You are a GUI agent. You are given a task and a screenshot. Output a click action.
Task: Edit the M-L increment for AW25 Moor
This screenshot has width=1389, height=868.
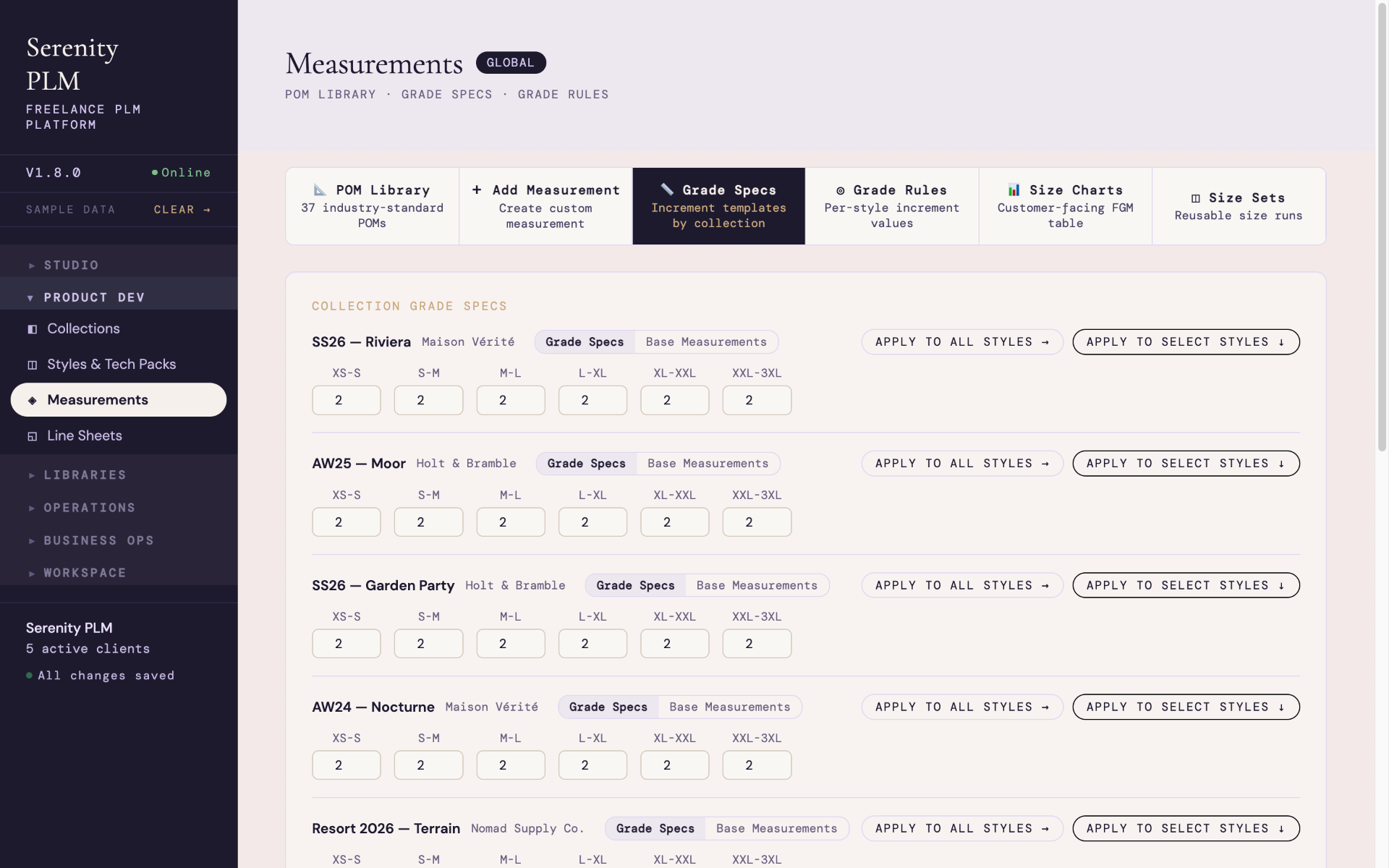click(x=511, y=522)
